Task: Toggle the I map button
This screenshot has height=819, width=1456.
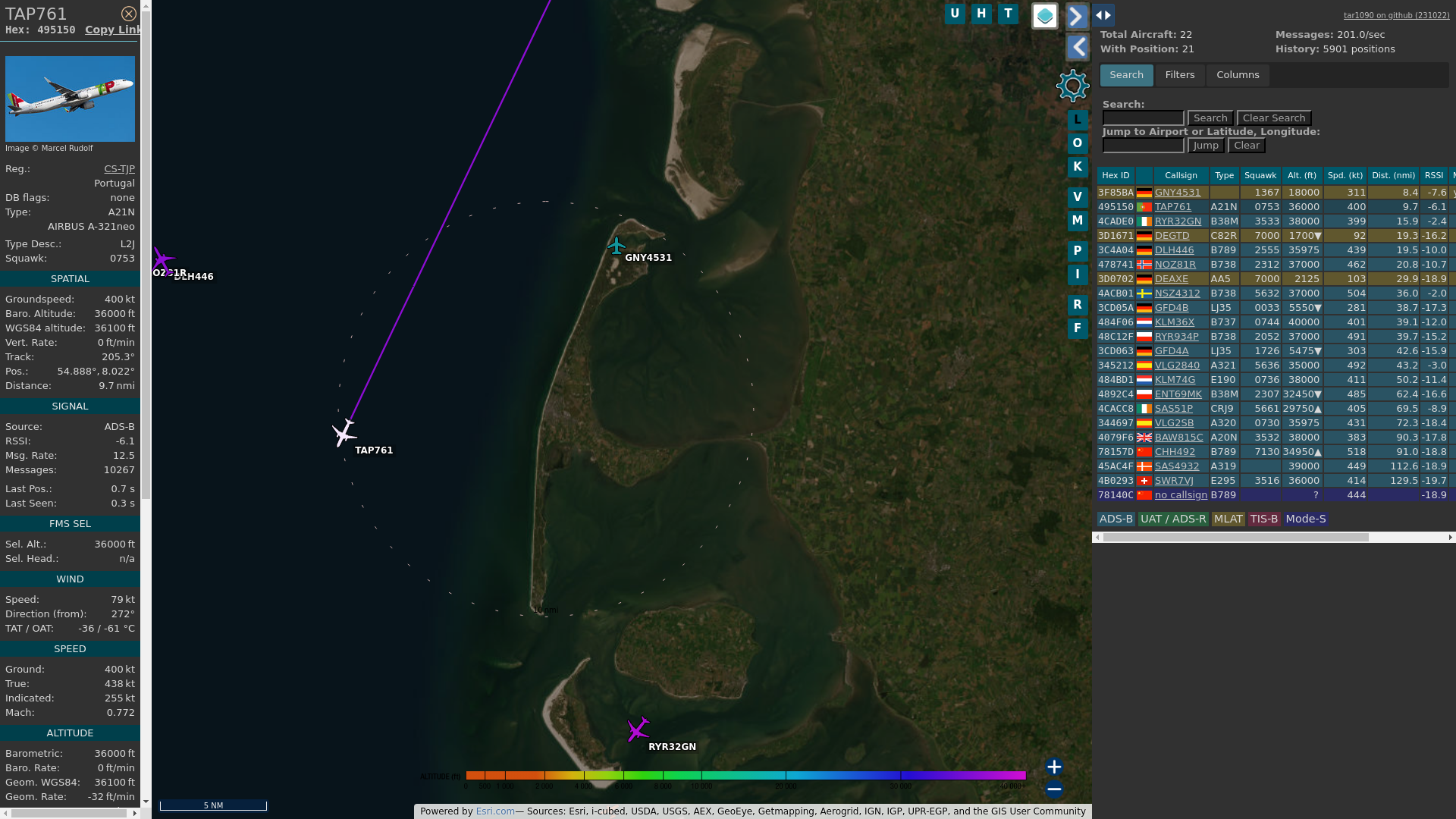Action: tap(1077, 275)
